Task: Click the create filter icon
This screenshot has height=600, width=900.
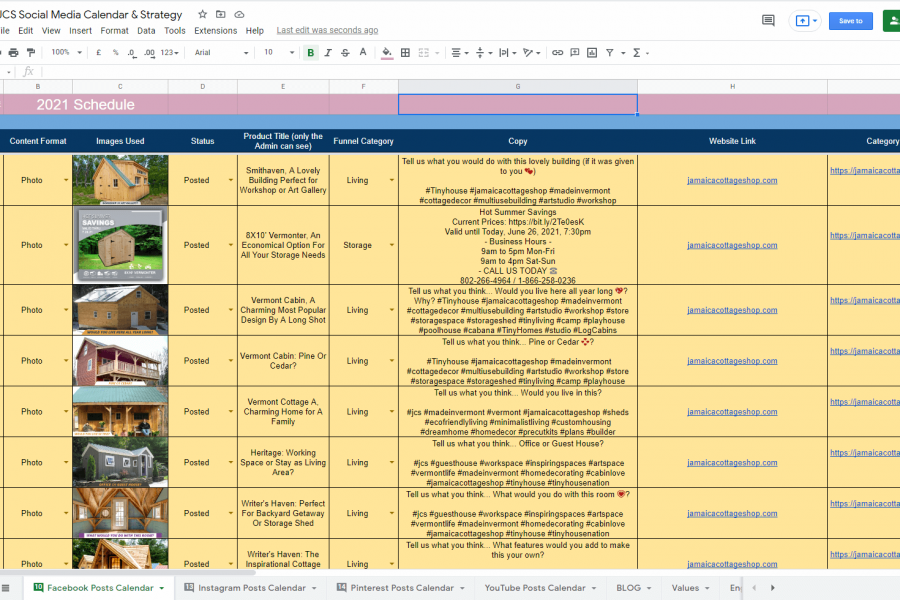Action: 610,52
